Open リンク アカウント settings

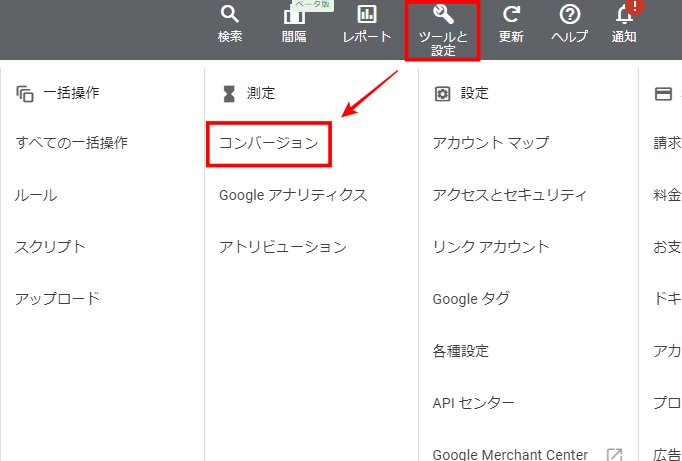click(491, 247)
